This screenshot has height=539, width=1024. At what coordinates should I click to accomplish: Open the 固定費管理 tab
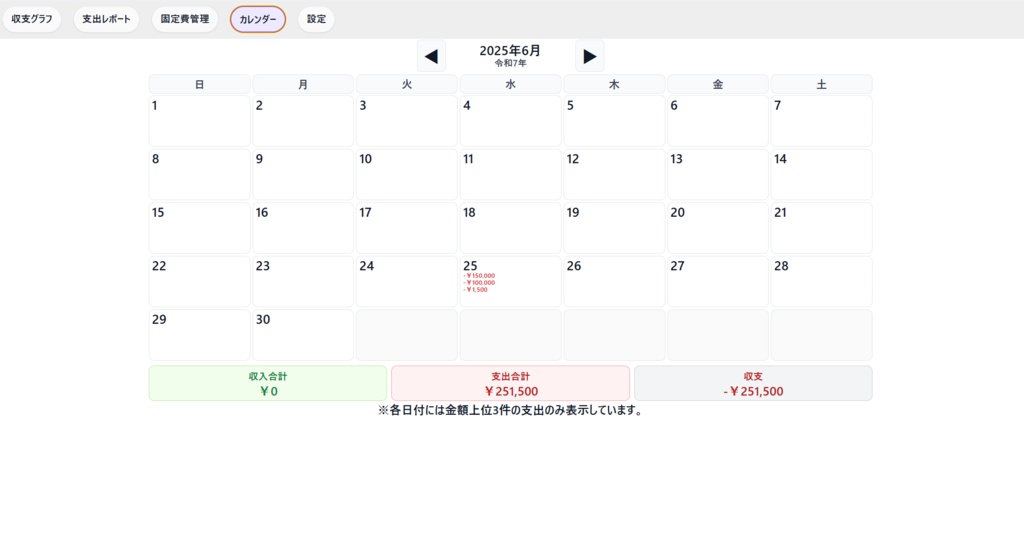[x=185, y=19]
